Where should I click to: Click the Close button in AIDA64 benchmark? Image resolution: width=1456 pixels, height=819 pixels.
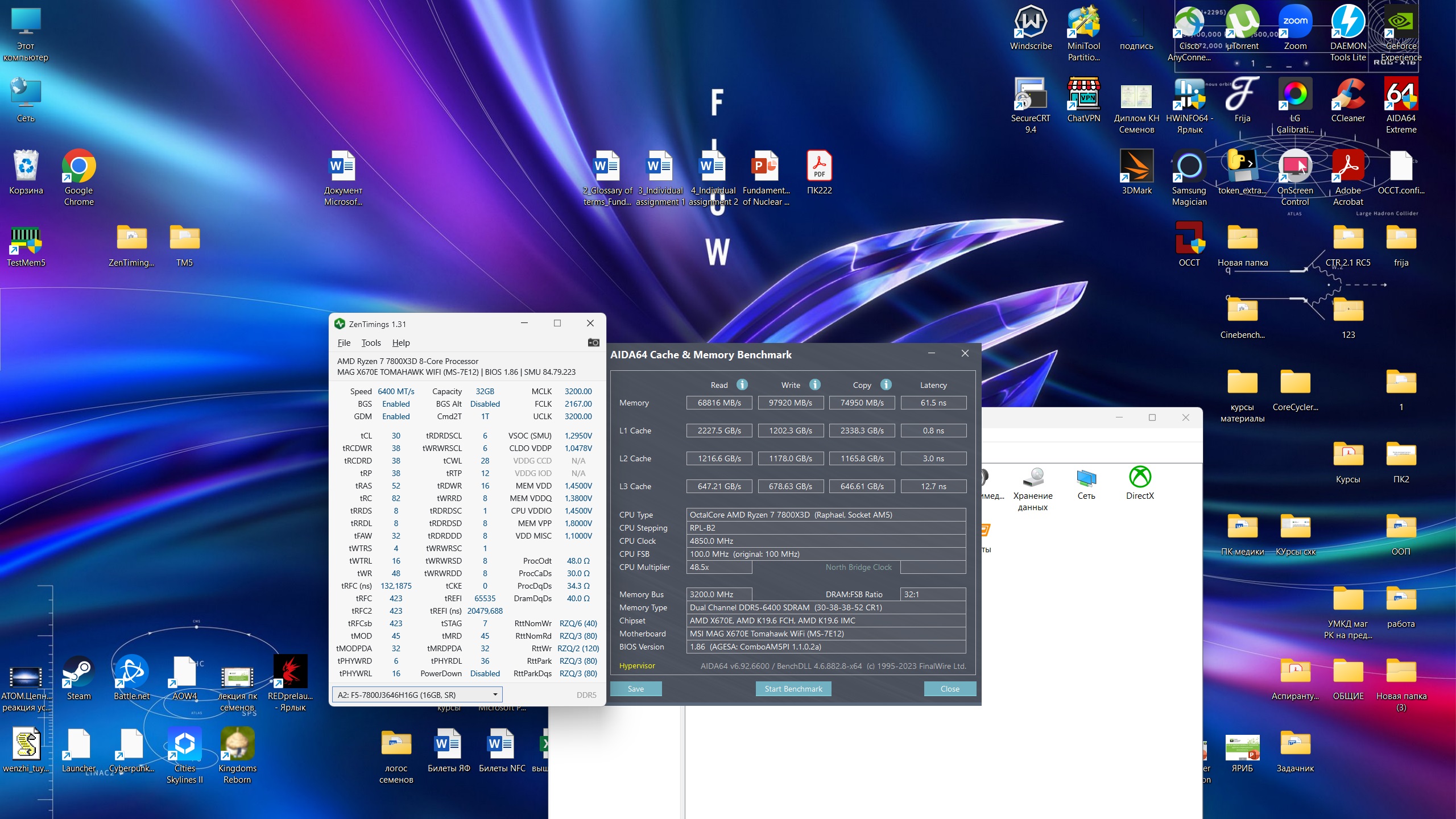pyautogui.click(x=949, y=689)
